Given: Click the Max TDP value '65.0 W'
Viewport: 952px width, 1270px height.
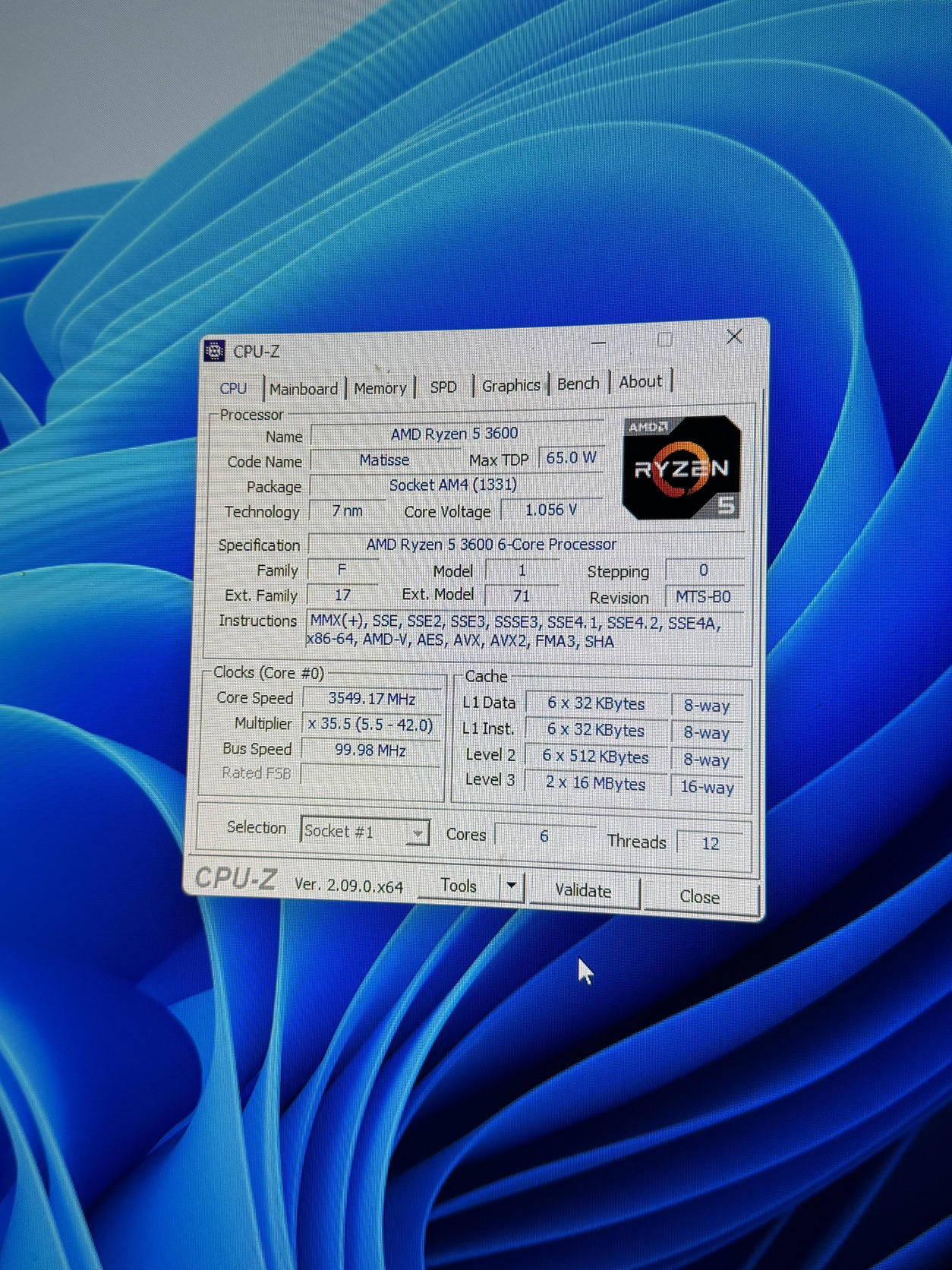Looking at the screenshot, I should click(571, 458).
